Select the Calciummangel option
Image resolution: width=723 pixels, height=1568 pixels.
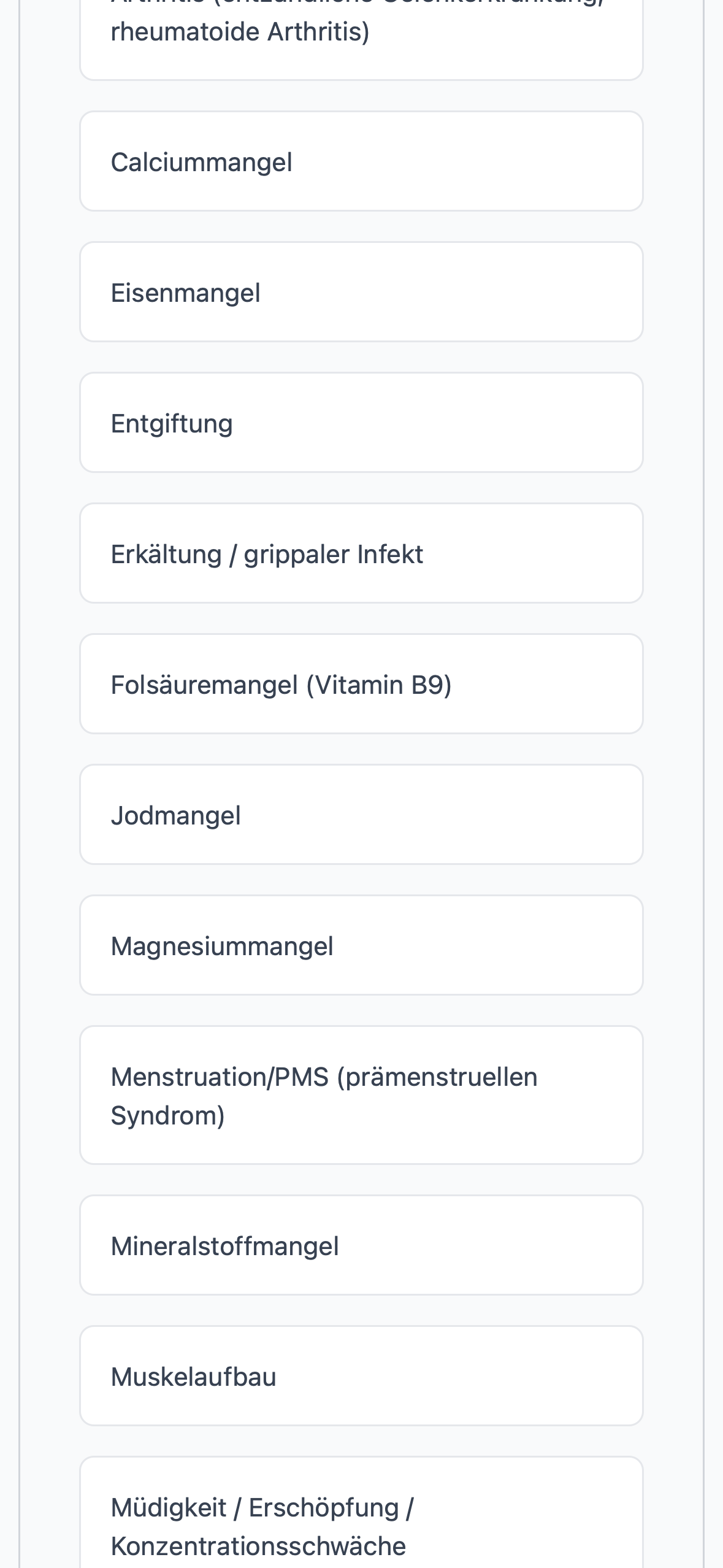point(361,161)
